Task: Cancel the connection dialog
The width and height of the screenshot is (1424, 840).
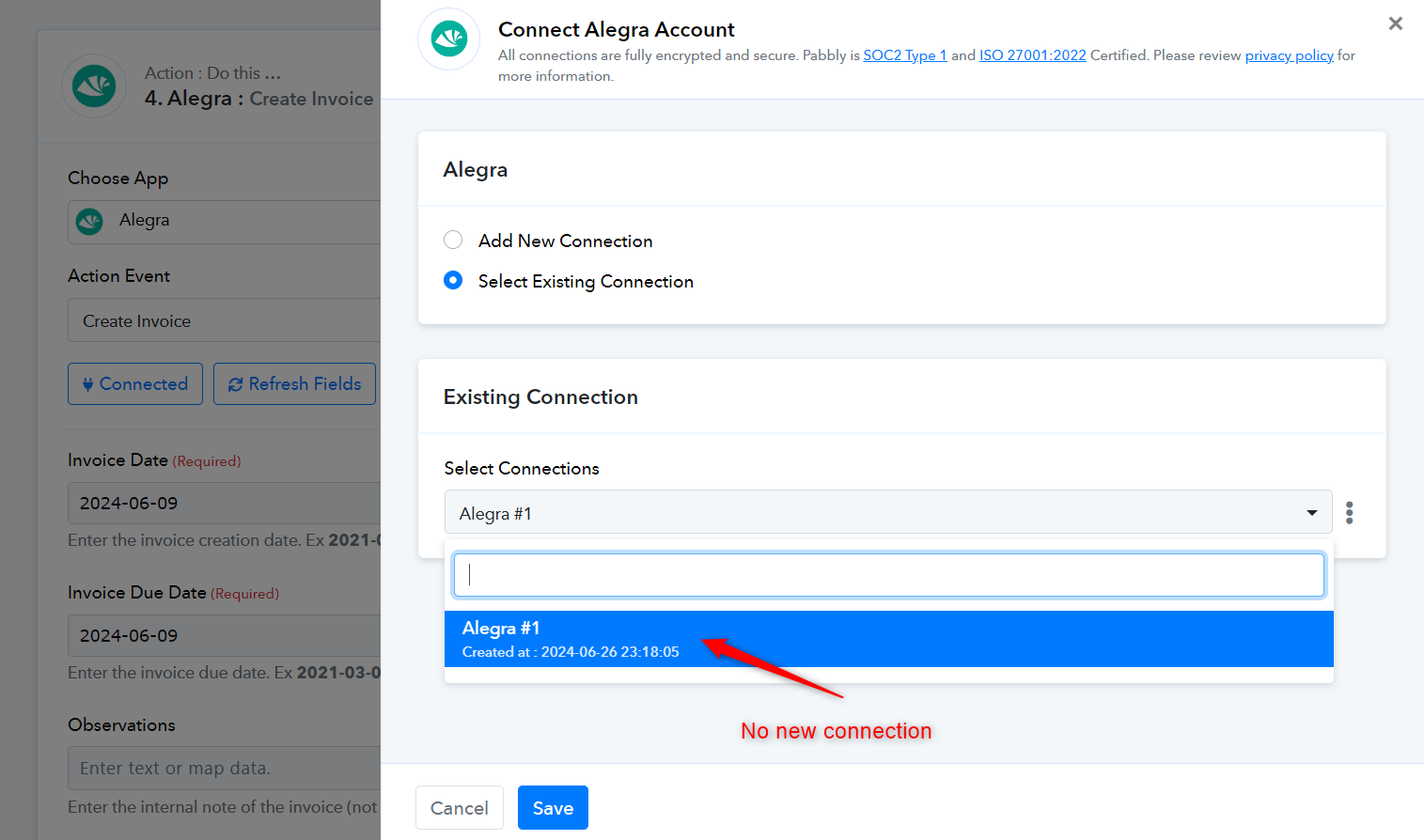Action: 459,808
